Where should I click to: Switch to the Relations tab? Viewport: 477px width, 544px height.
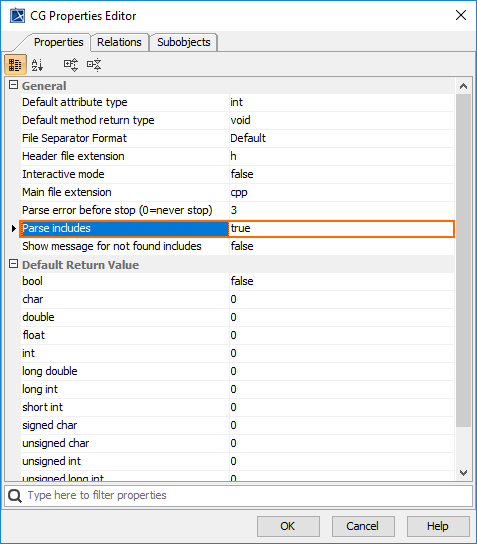pos(119,42)
